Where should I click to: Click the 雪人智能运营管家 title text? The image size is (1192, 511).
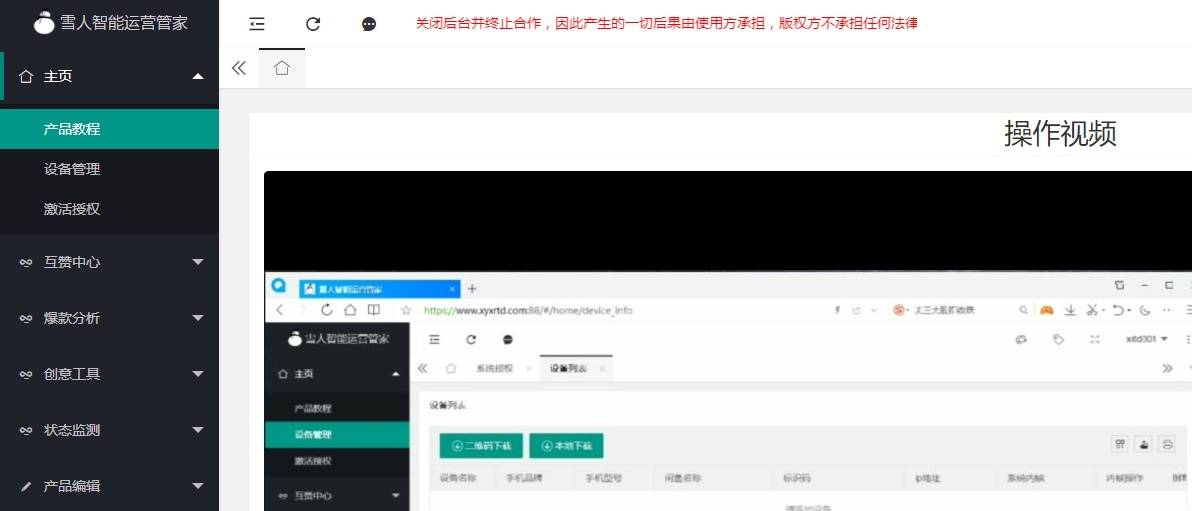(124, 23)
